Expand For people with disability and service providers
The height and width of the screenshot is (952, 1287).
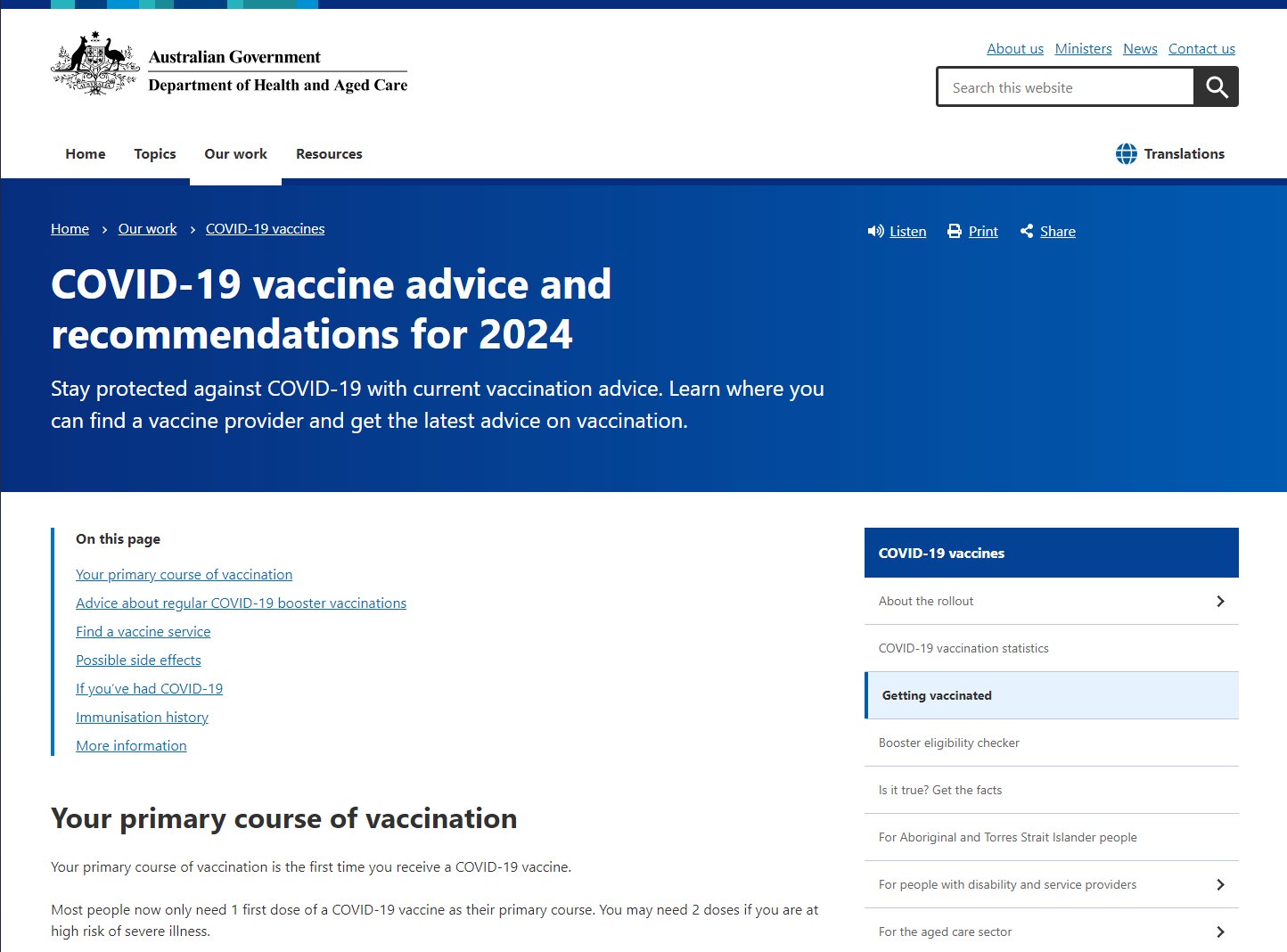pos(1220,884)
